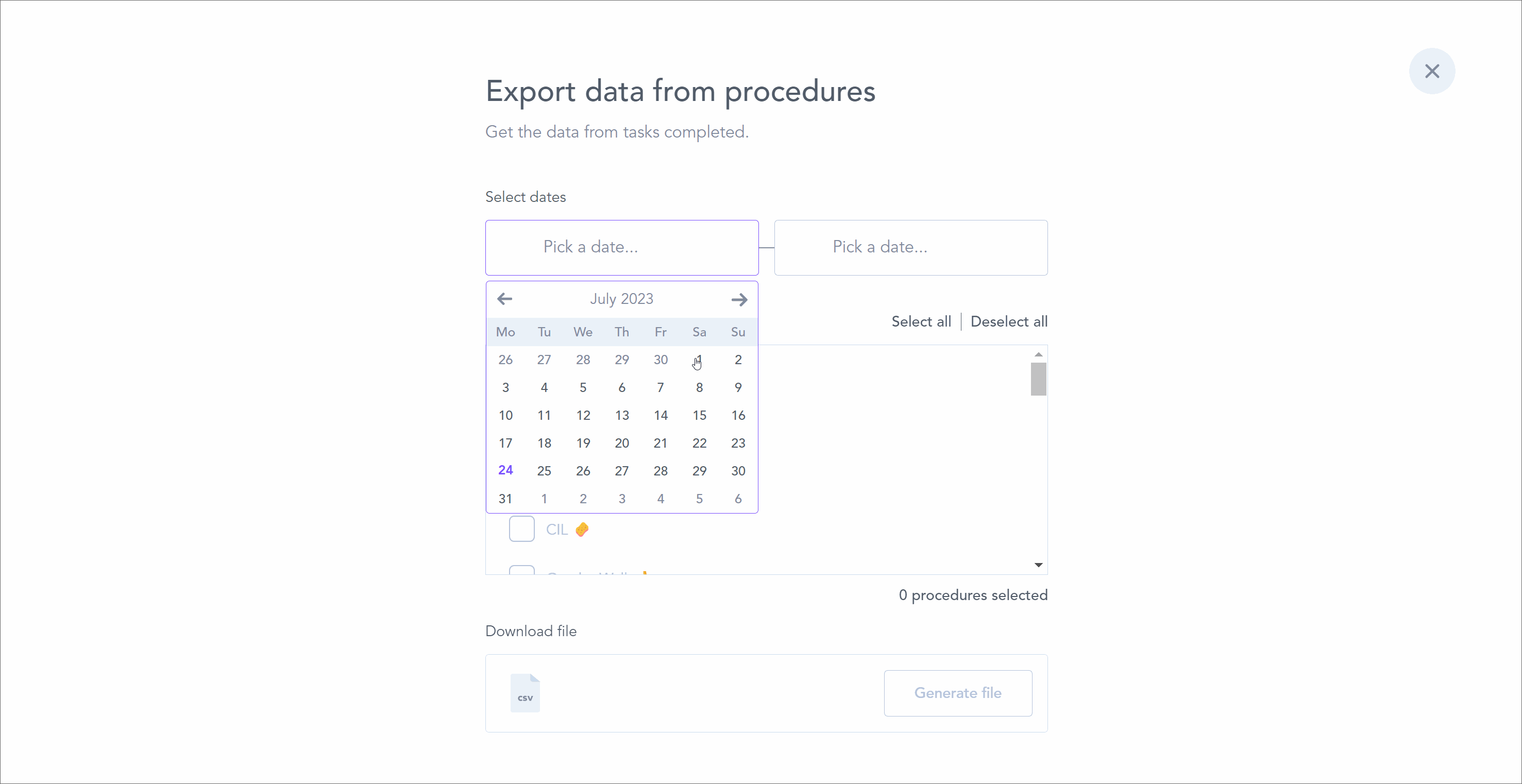This screenshot has width=1522, height=784.
Task: Open the start date picker field
Action: [621, 247]
